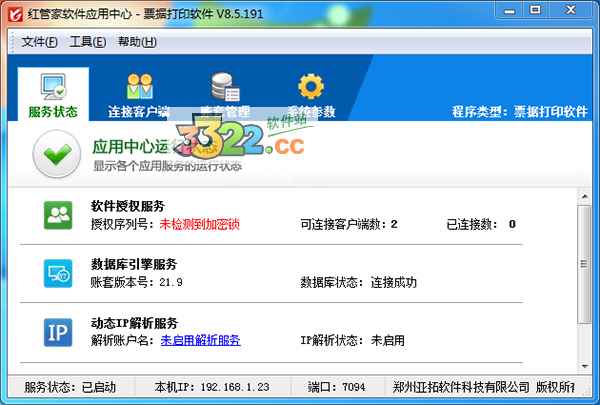Click the 已连接数: 0 text
This screenshot has width=600, height=405.
(x=481, y=224)
